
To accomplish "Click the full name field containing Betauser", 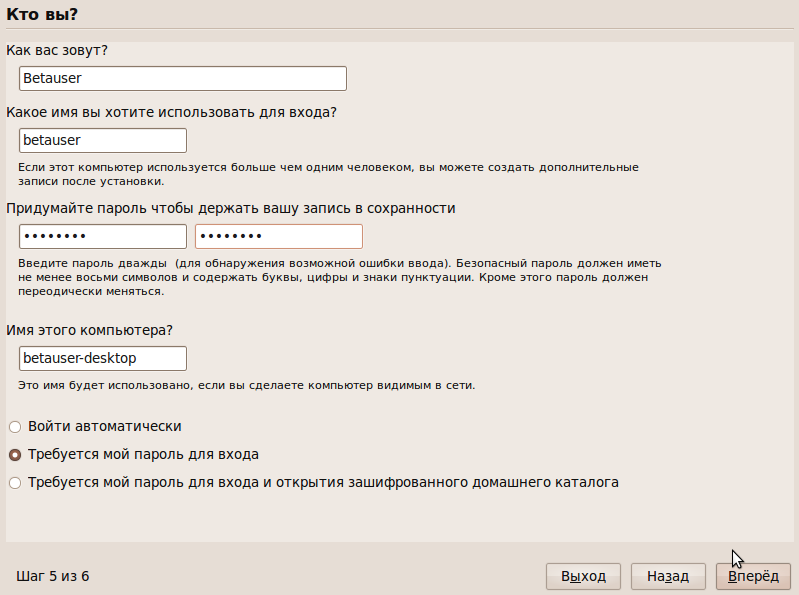I will coord(183,78).
